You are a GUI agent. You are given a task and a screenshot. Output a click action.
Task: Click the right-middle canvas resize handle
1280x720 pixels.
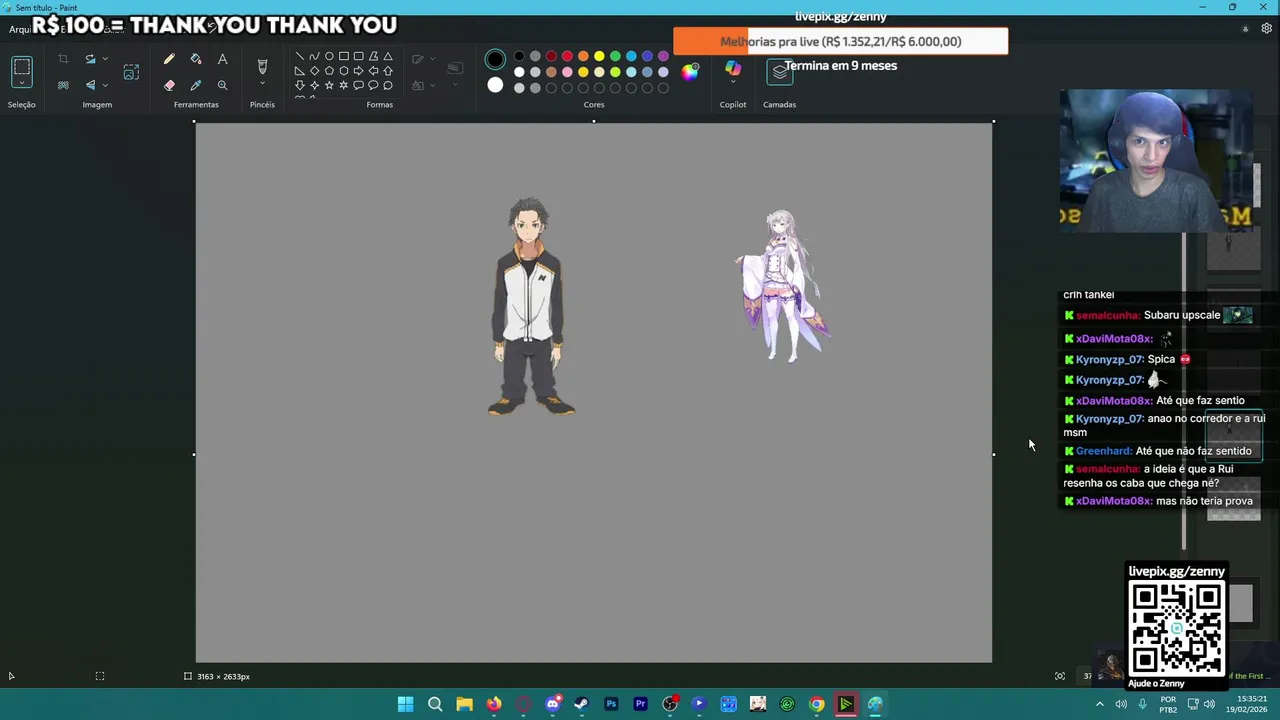(x=993, y=454)
